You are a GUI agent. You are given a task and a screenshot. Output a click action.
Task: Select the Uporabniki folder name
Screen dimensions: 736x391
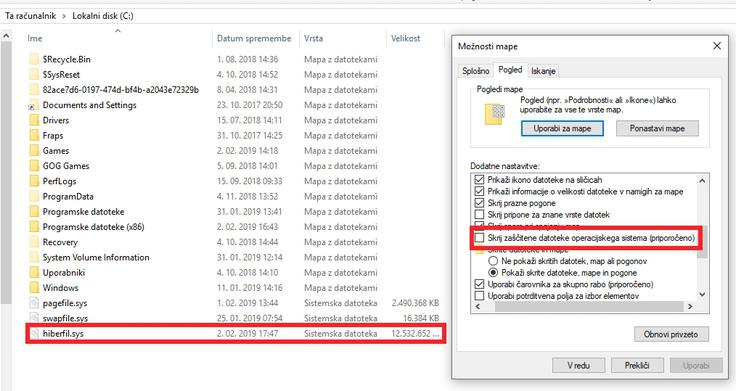pyautogui.click(x=64, y=273)
